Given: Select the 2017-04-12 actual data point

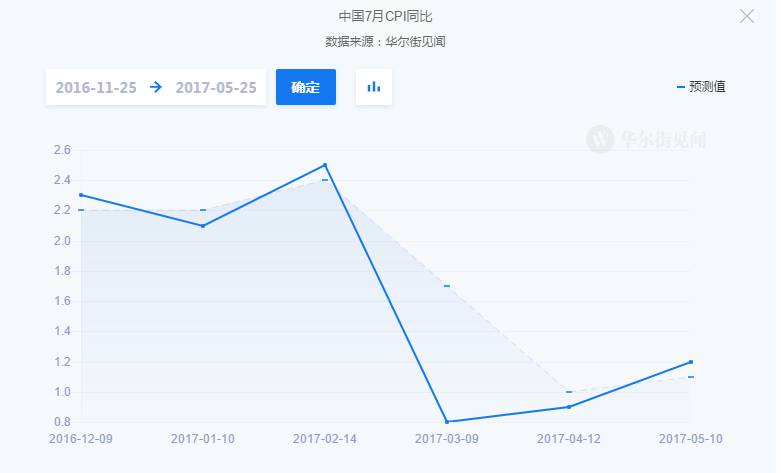Looking at the screenshot, I should pyautogui.click(x=569, y=407).
